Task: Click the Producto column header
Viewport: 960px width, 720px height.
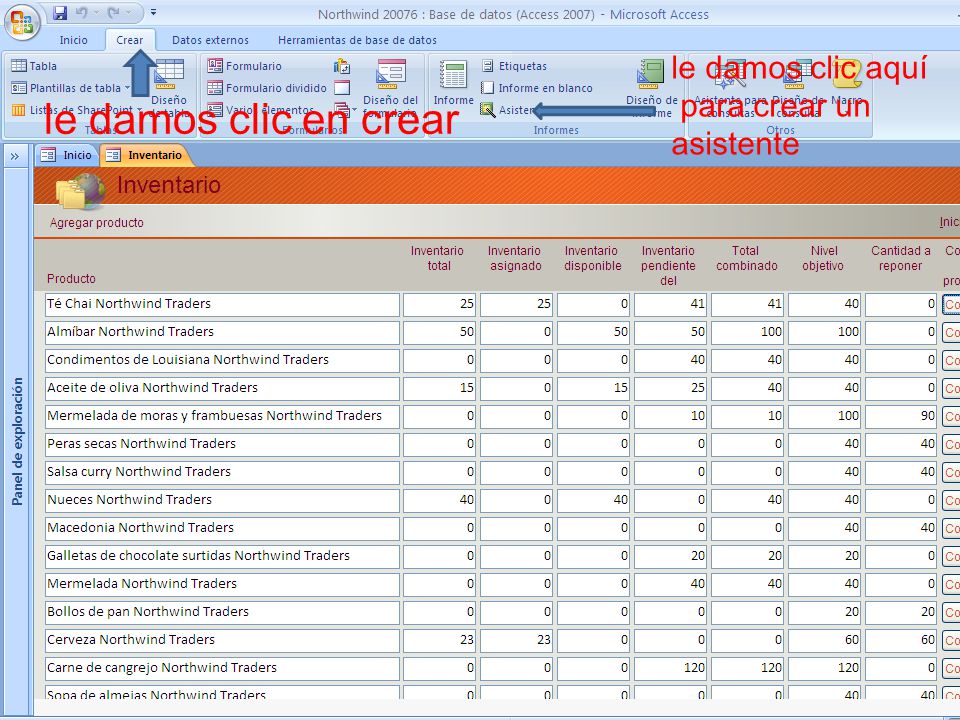Action: [71, 279]
